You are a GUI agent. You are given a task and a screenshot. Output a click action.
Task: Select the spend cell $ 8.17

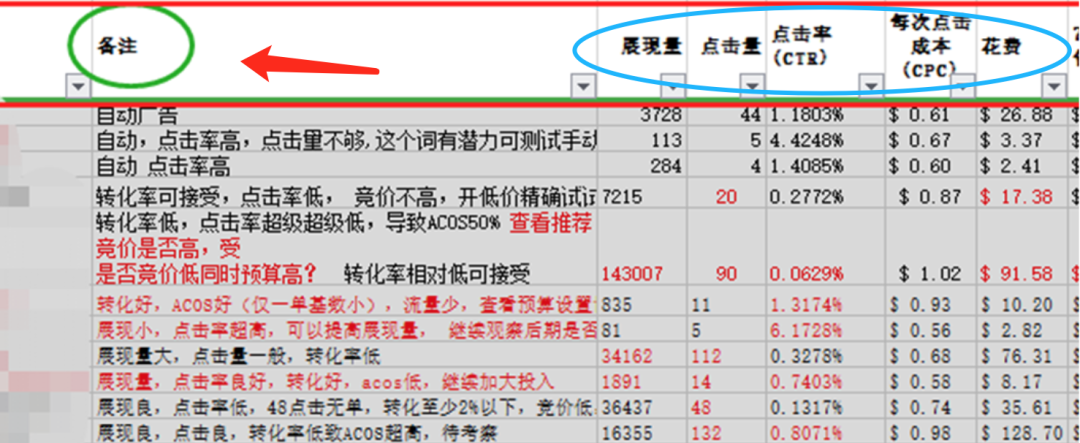(1021, 381)
